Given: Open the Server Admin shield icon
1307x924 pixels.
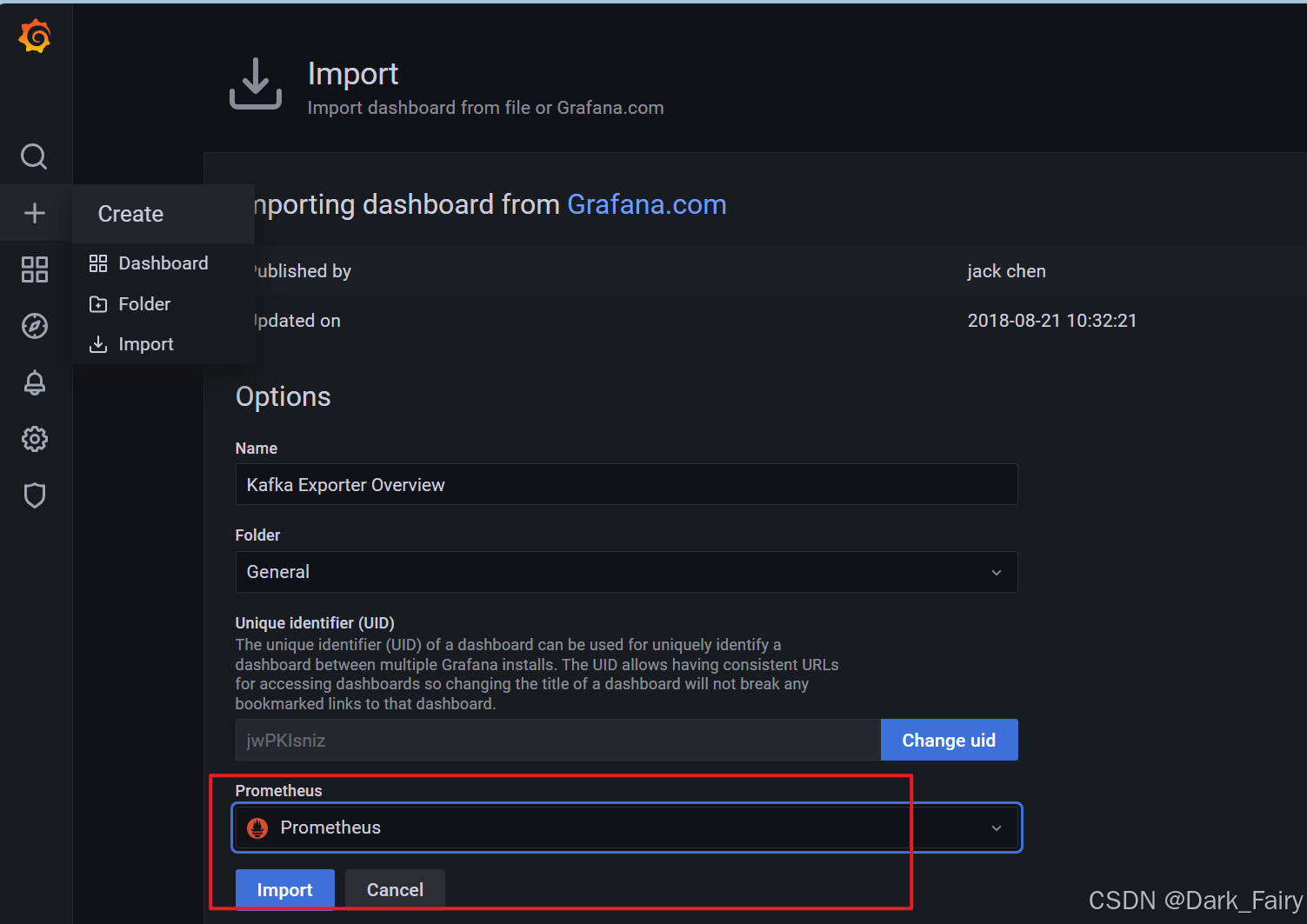Looking at the screenshot, I should 35,495.
